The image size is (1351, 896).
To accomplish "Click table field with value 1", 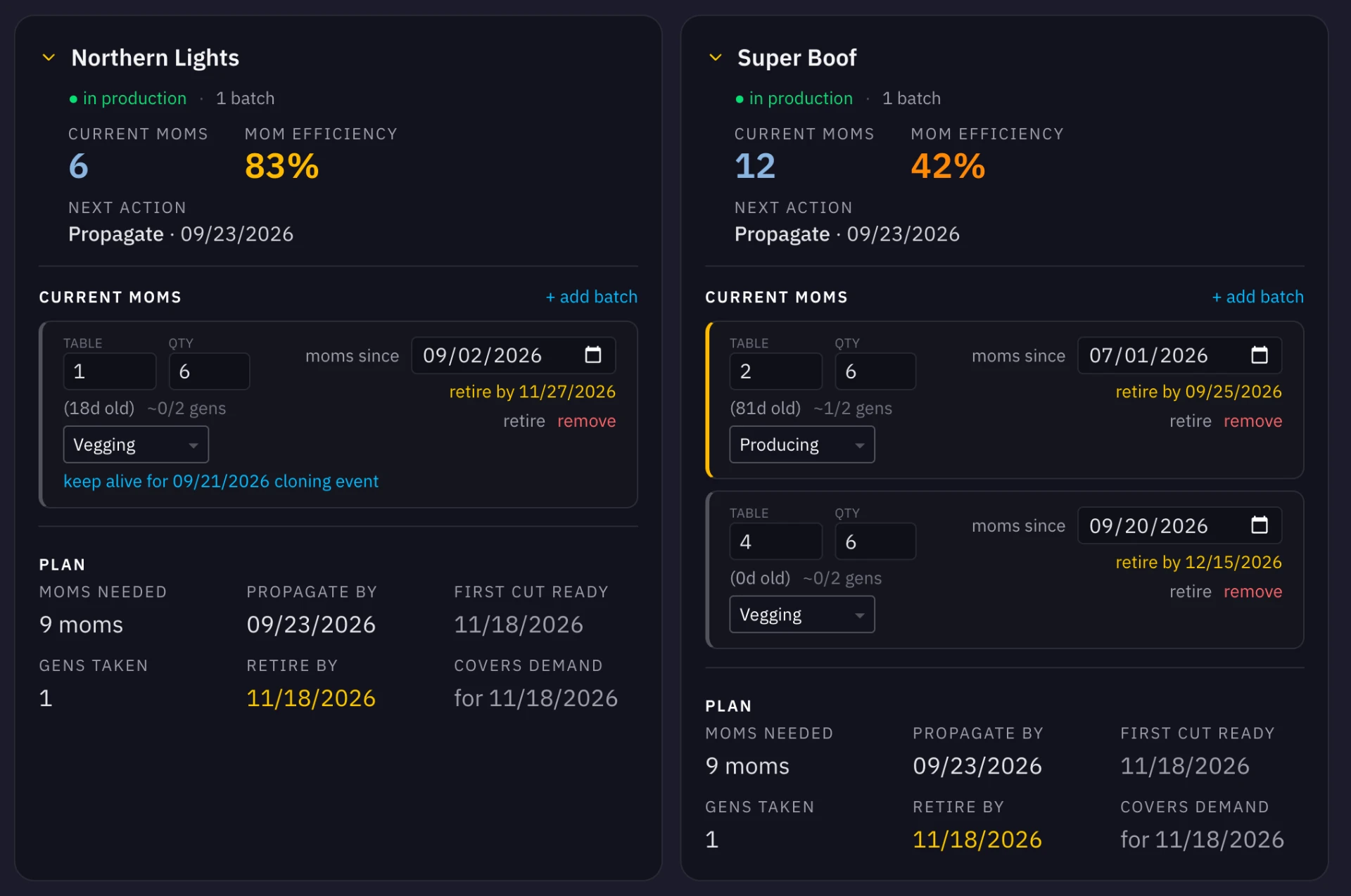I will coord(110,371).
